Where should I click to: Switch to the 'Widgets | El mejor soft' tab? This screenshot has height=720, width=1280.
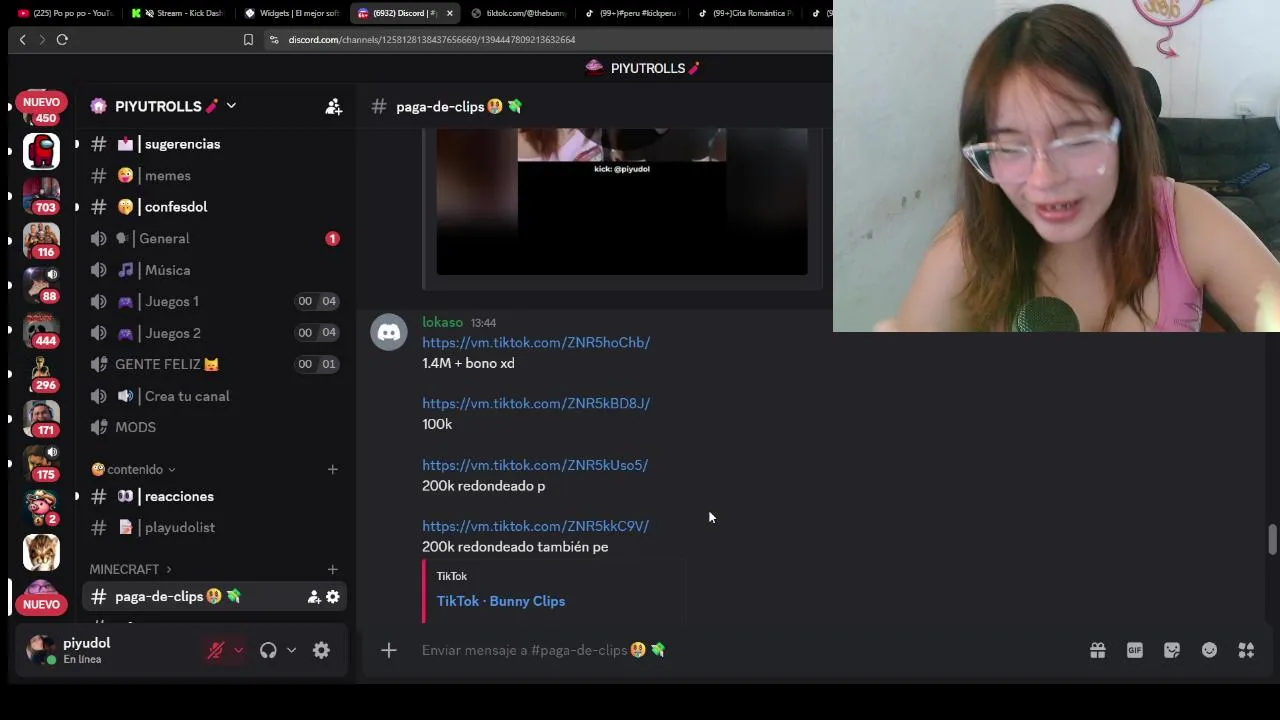pyautogui.click(x=292, y=13)
